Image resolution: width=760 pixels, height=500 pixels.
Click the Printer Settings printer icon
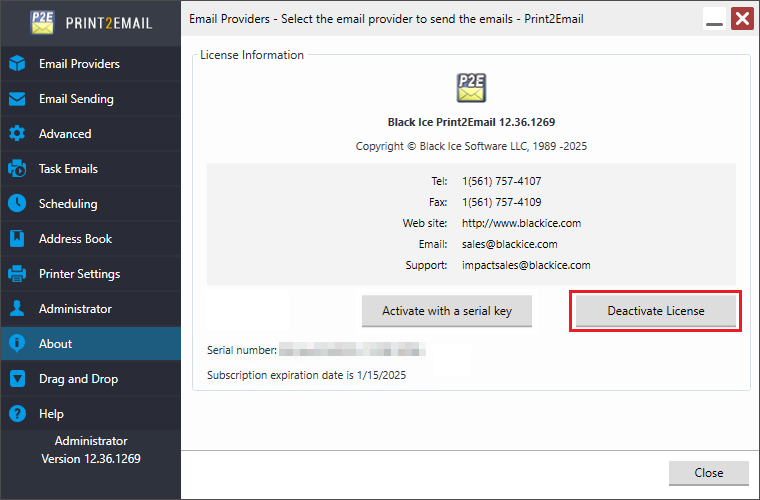click(17, 274)
